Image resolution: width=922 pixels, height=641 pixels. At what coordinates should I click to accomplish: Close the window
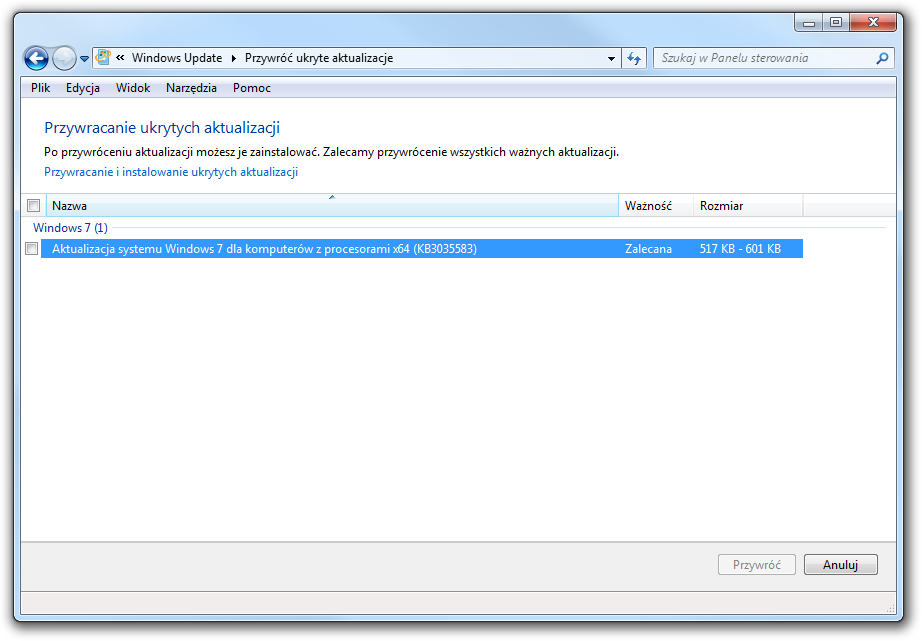(x=873, y=23)
